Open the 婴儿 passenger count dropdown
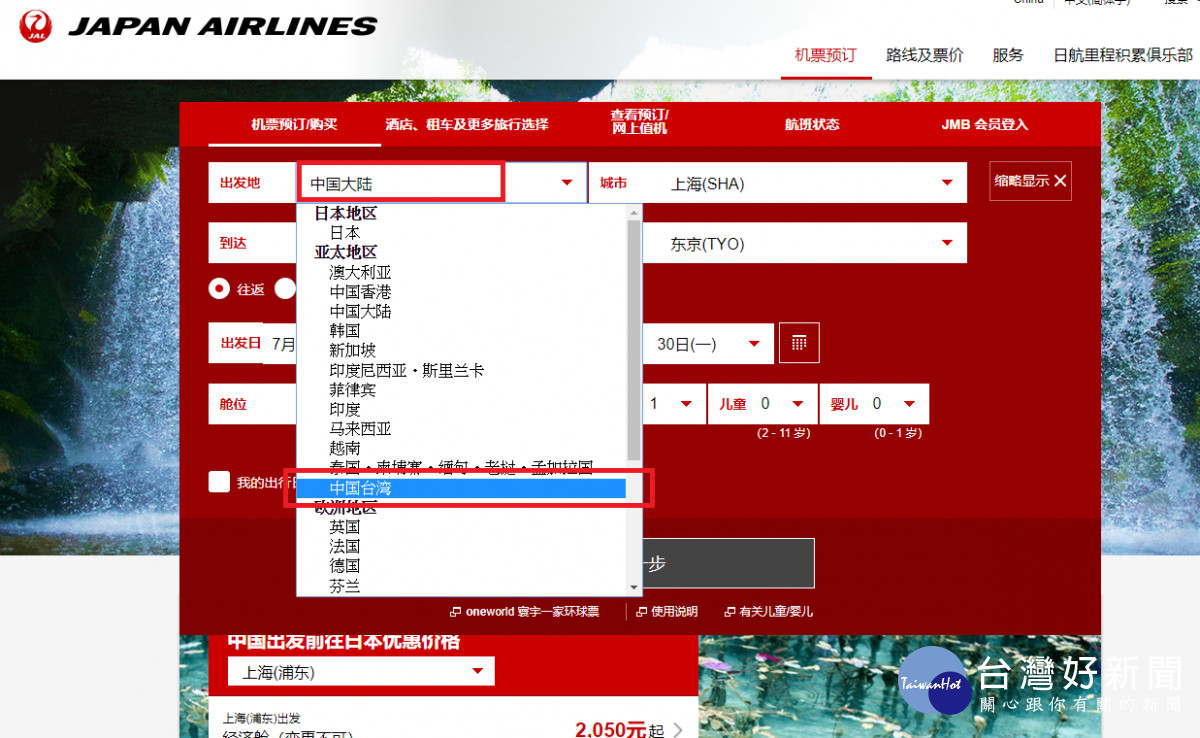 click(x=874, y=404)
